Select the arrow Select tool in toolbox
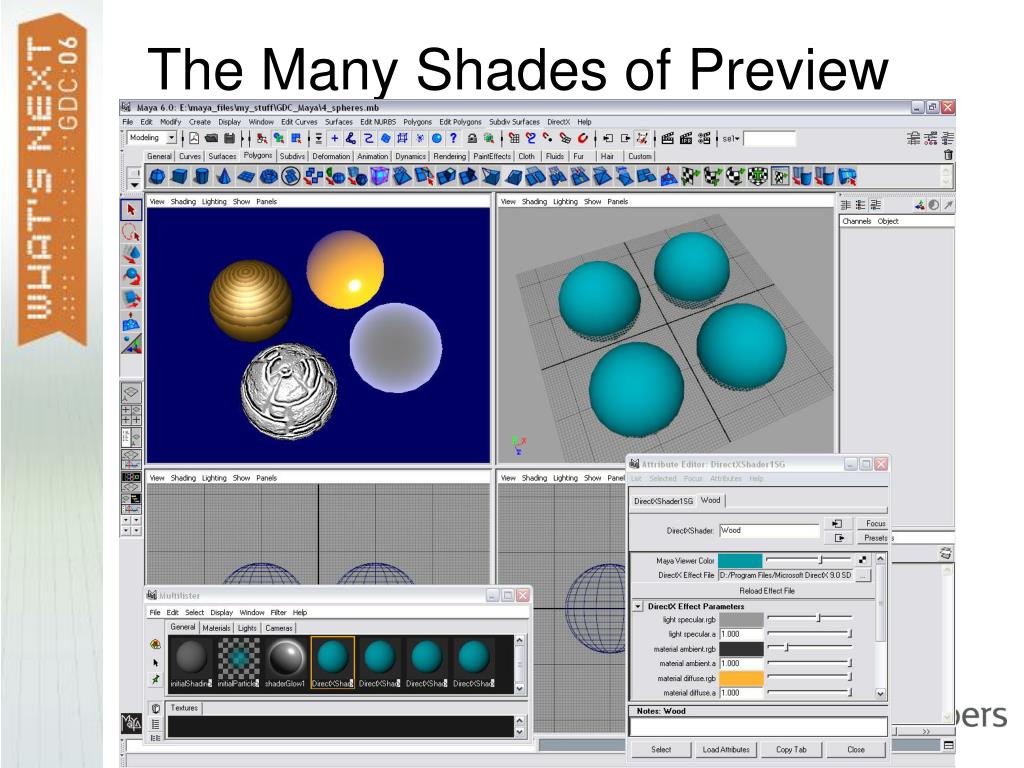This screenshot has width=1024, height=768. tap(131, 210)
